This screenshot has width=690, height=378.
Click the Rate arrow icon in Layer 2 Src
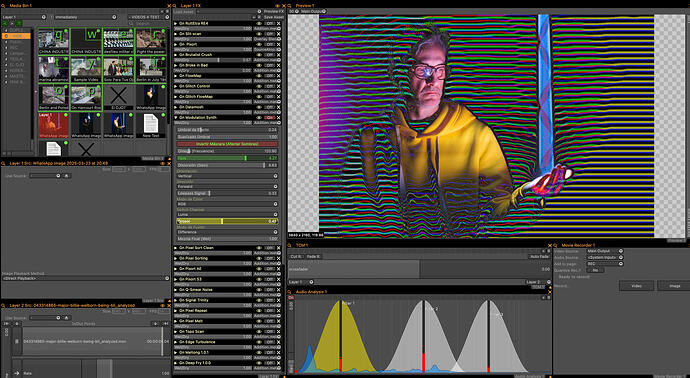[17, 373]
